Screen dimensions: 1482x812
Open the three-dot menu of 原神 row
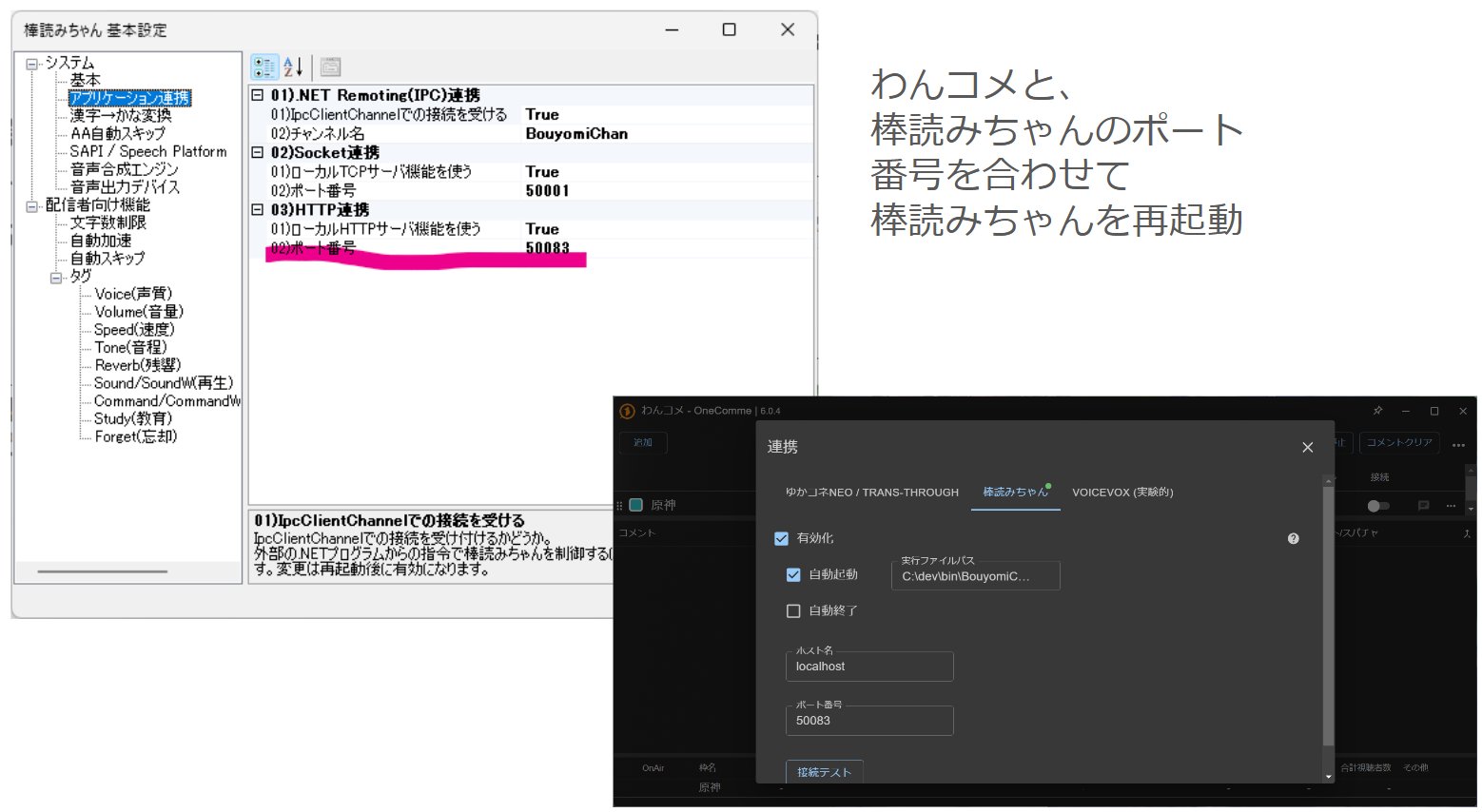[1451, 506]
